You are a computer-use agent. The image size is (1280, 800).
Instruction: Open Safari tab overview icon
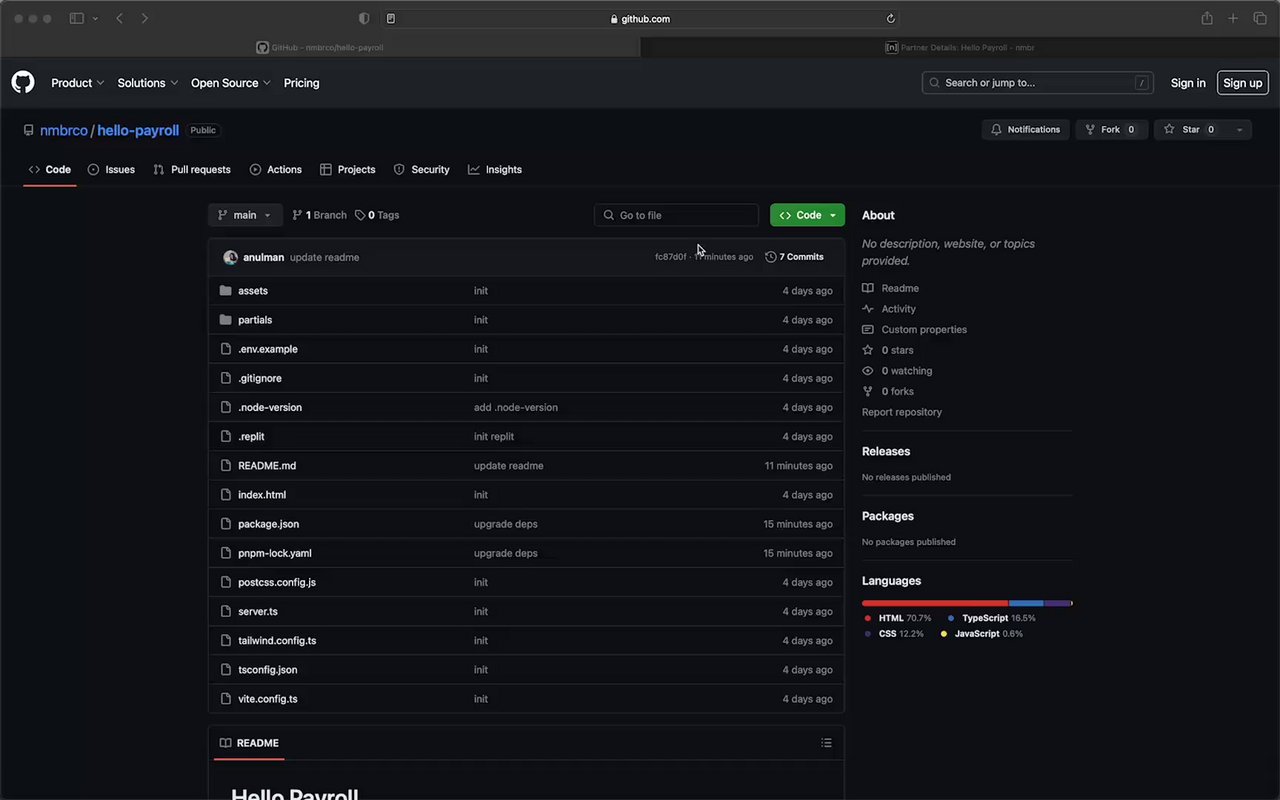coord(1260,19)
